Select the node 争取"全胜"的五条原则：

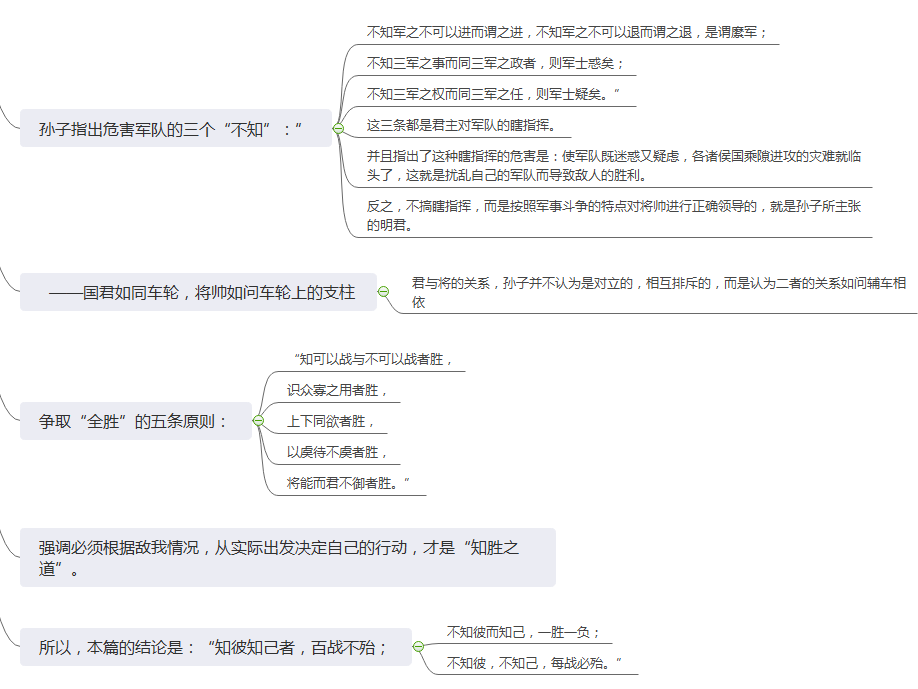[x=136, y=420]
